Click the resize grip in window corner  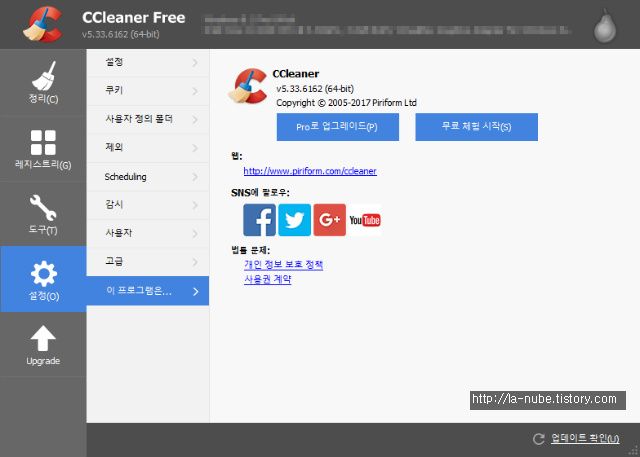pos(634,451)
